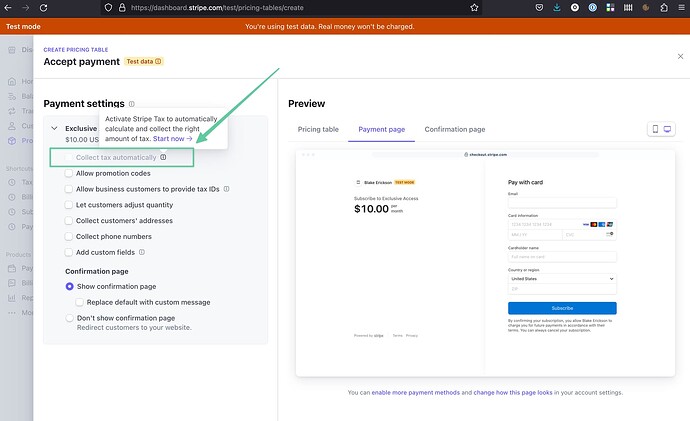
Task: Open the United States country dropdown in preview
Action: [x=562, y=279]
